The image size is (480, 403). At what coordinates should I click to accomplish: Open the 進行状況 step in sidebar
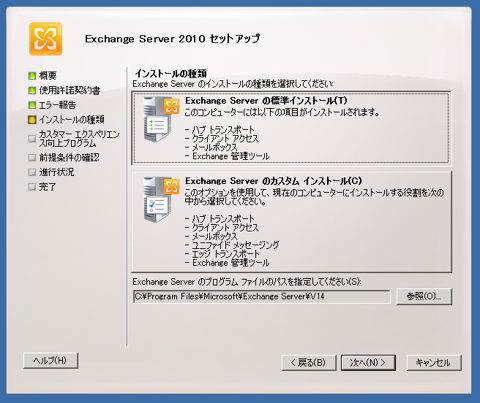[57, 172]
